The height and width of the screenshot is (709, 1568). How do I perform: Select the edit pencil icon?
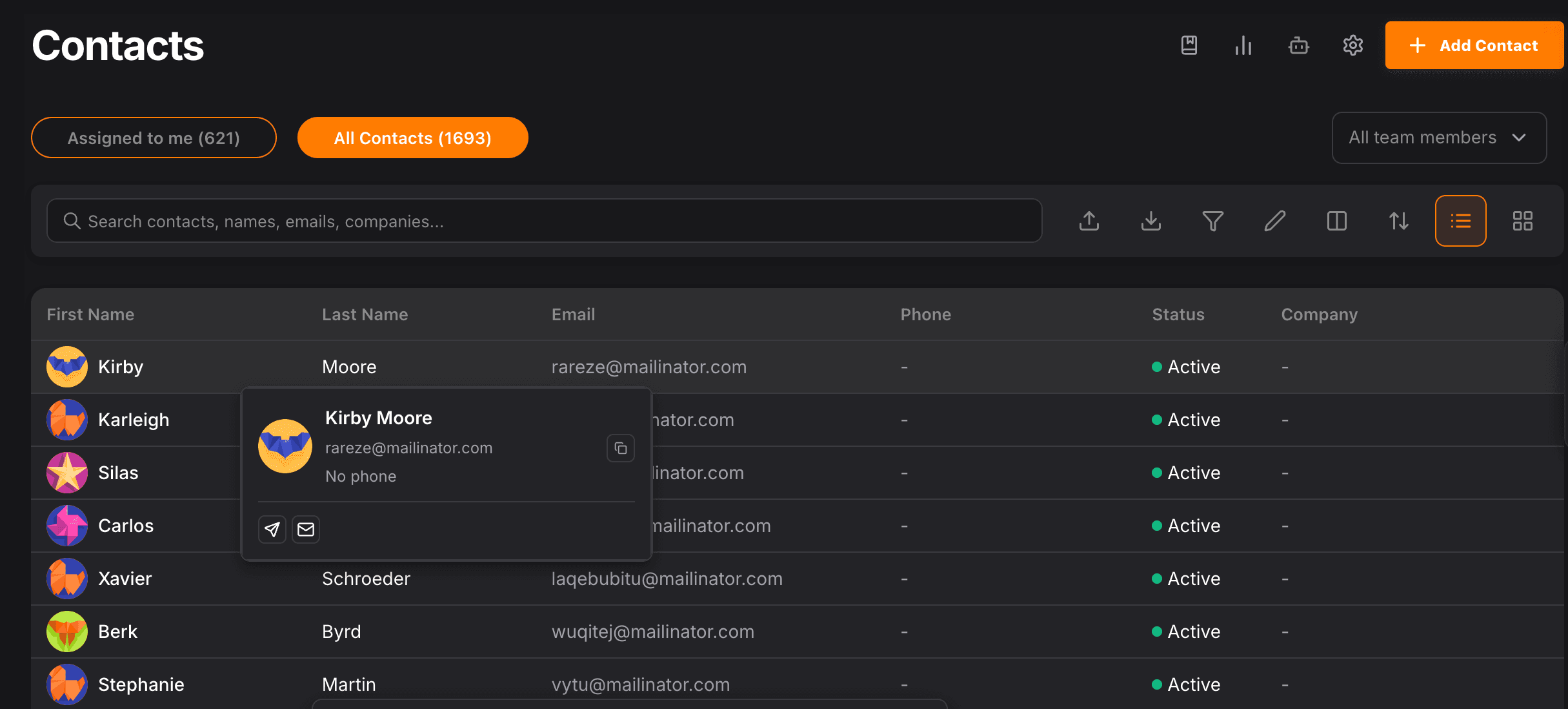[1274, 220]
